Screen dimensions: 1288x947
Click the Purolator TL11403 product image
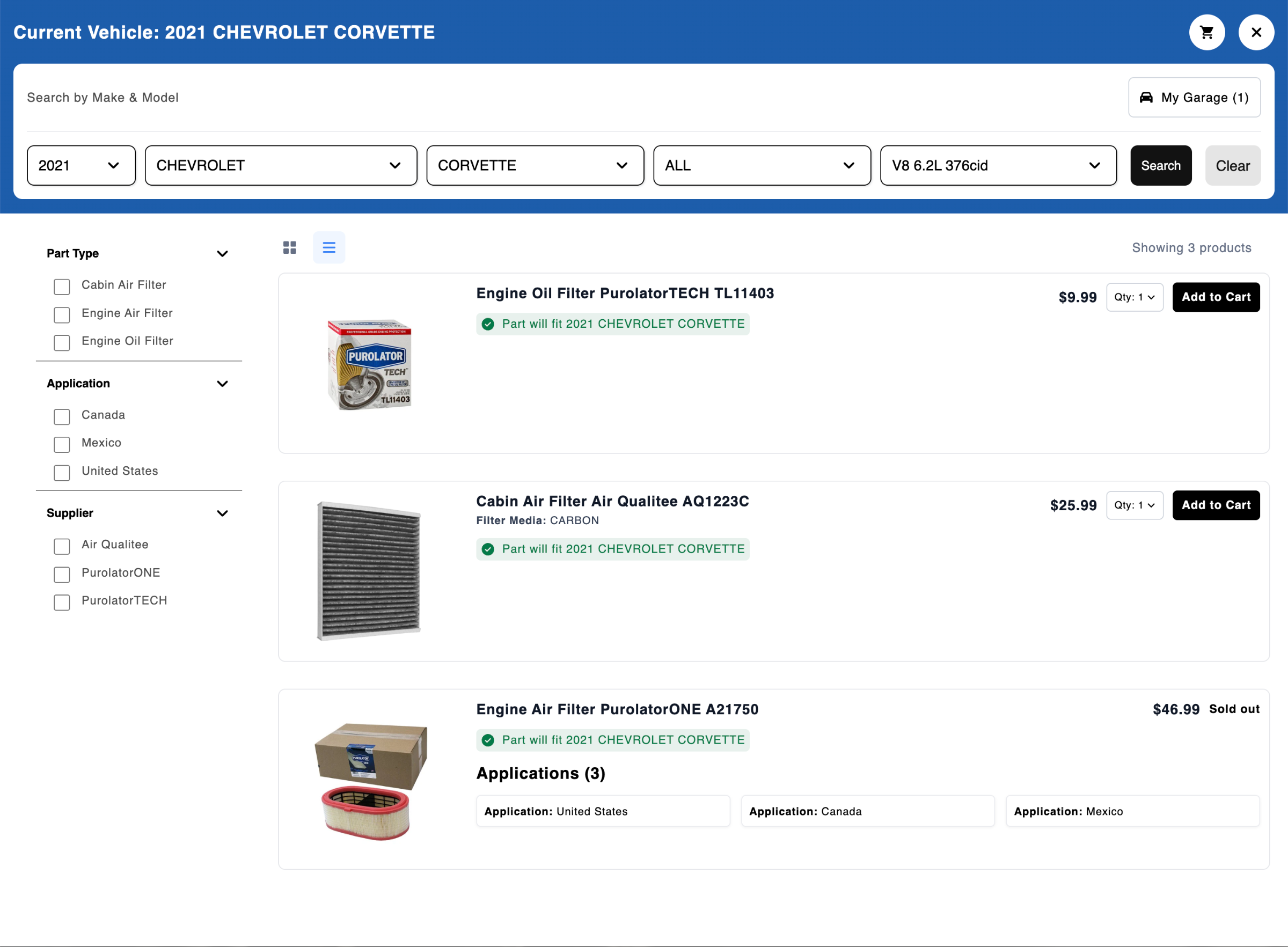click(370, 364)
